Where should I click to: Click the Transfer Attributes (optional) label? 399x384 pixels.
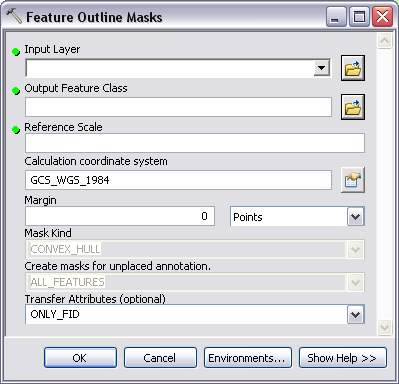point(95,299)
